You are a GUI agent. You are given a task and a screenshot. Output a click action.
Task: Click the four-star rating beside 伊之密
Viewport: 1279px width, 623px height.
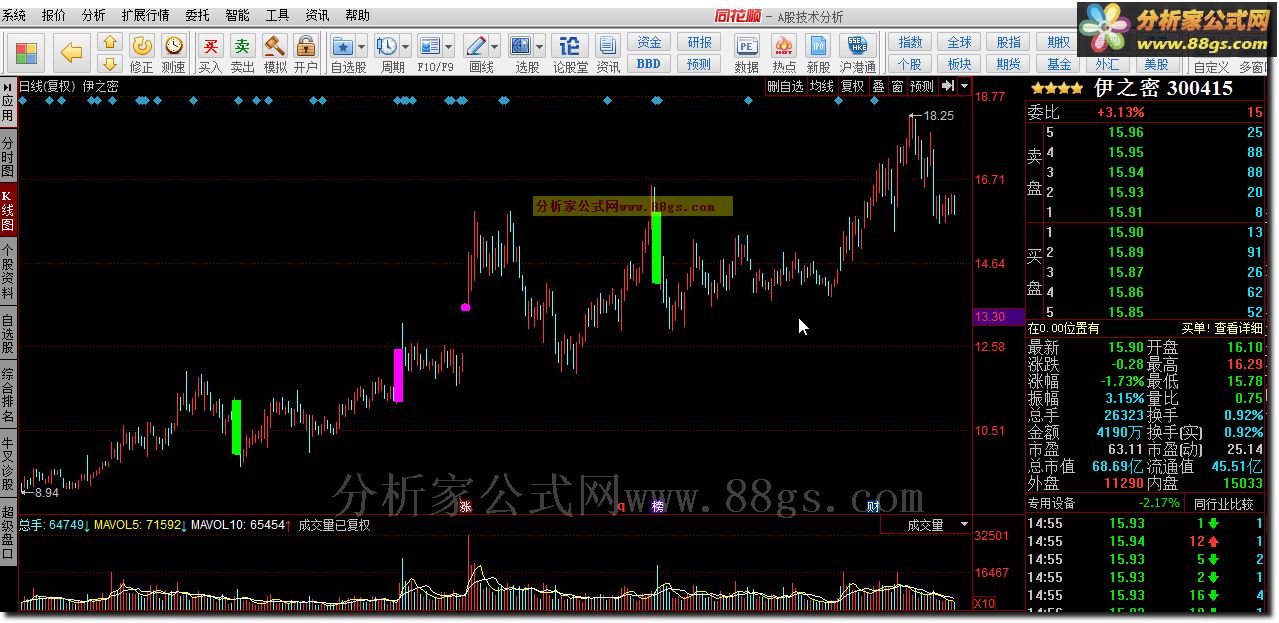click(1056, 88)
